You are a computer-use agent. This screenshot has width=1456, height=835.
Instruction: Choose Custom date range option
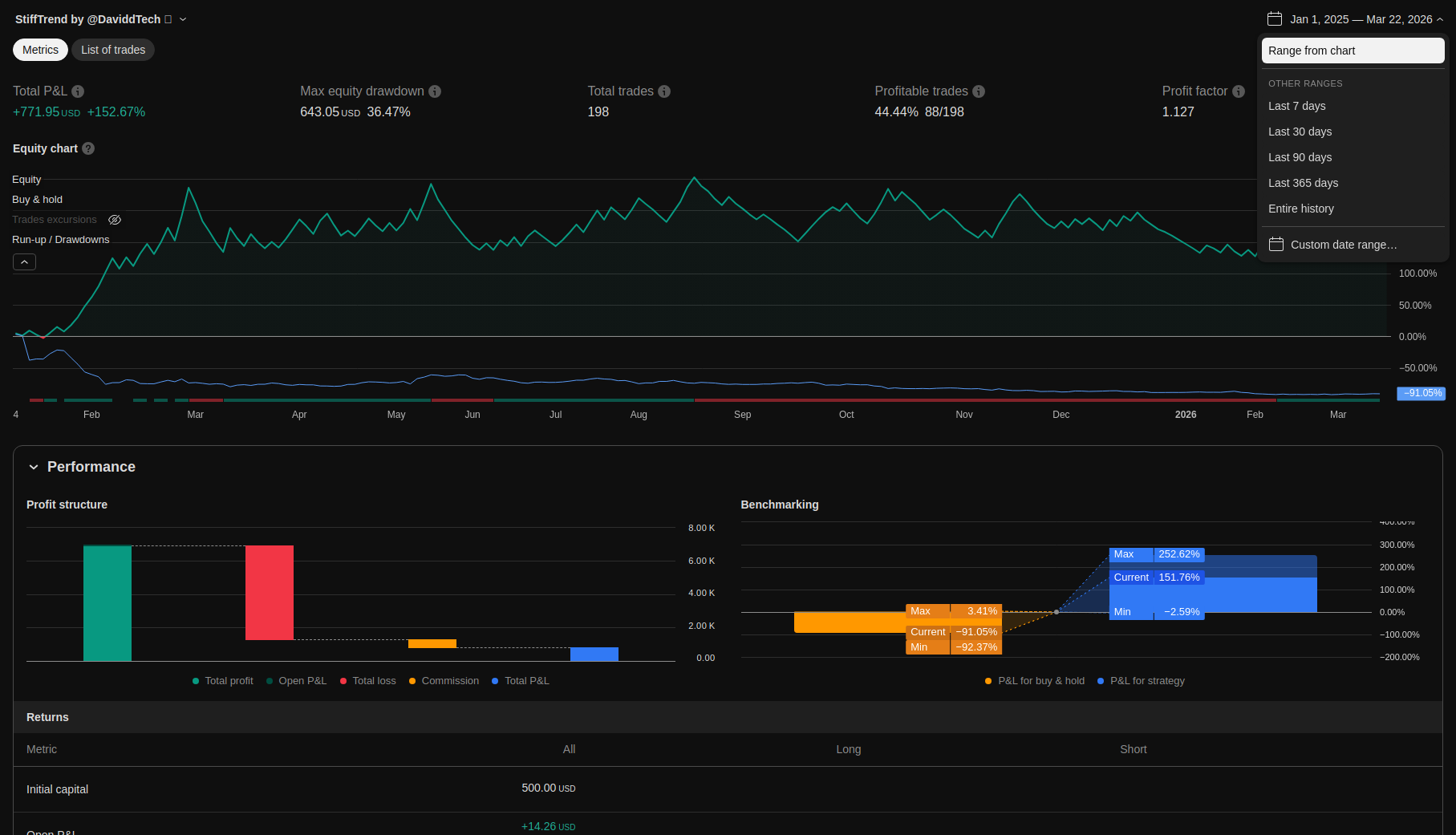(1343, 245)
